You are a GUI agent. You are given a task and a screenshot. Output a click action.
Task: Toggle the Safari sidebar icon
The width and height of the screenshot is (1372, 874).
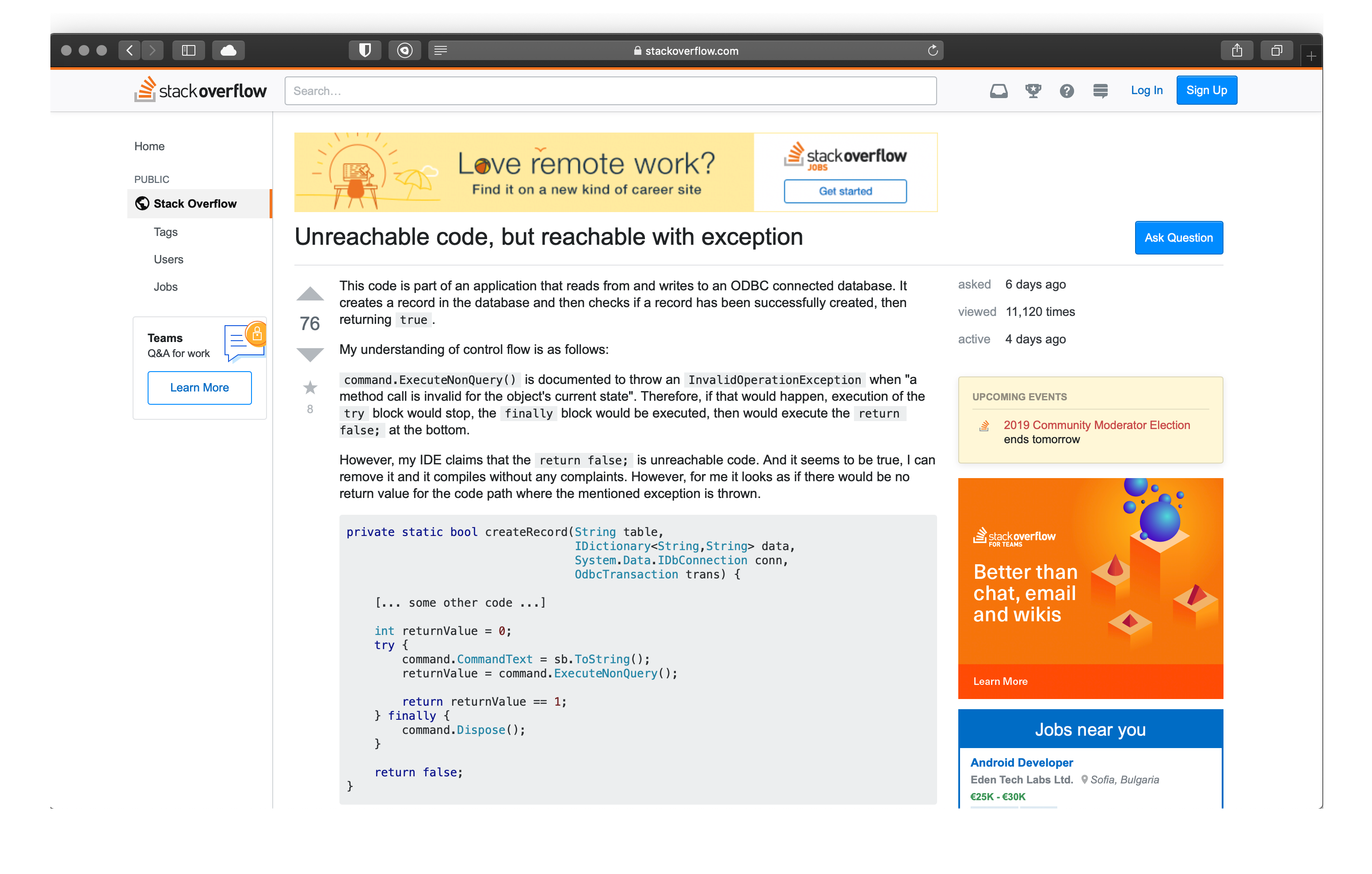pyautogui.click(x=189, y=51)
